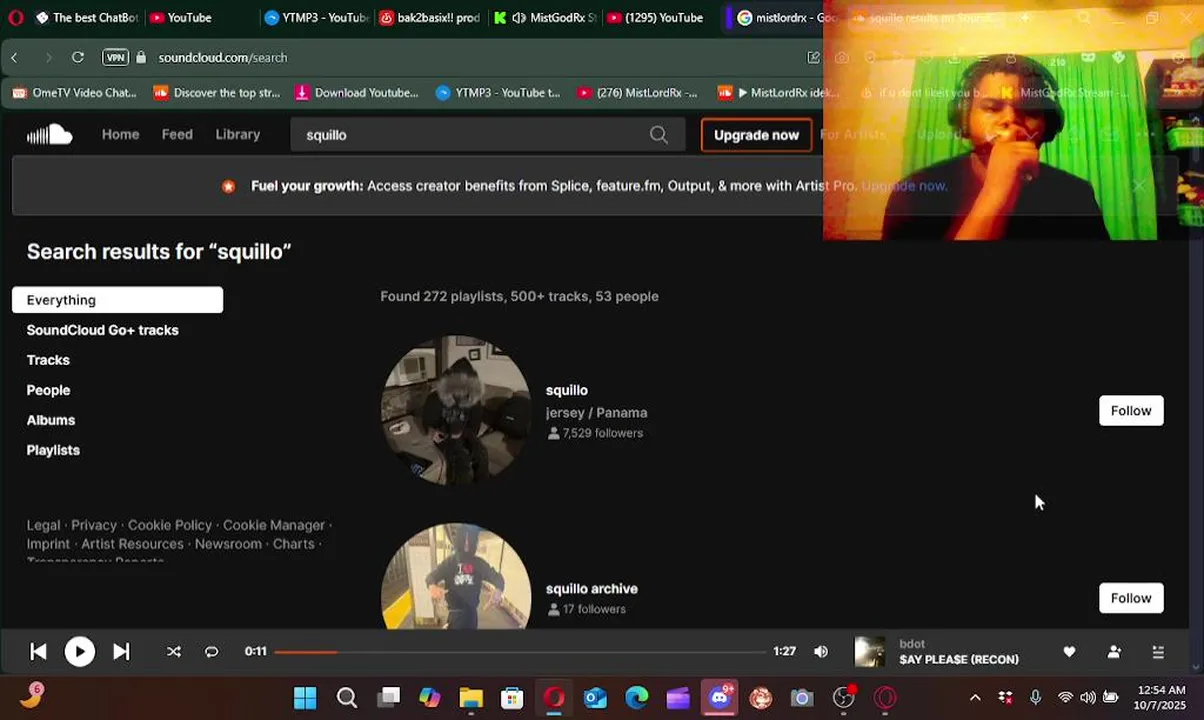Go back in browser history
1204x720 pixels.
(14, 58)
